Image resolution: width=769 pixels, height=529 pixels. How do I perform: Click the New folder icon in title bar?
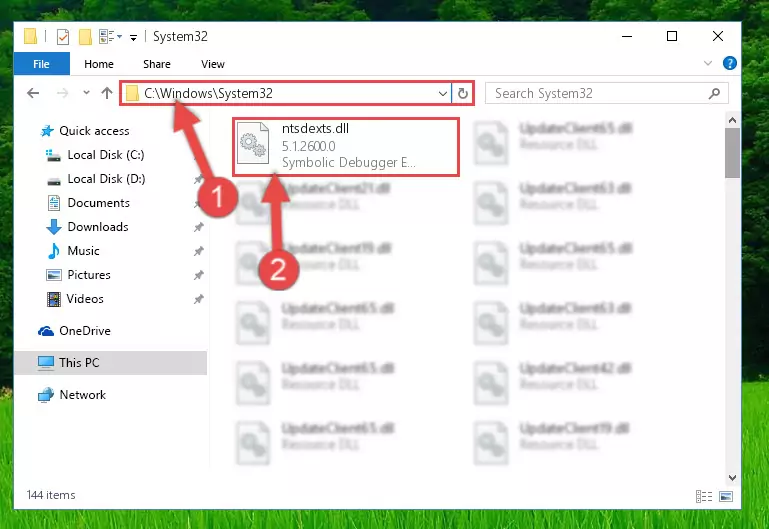pos(85,37)
